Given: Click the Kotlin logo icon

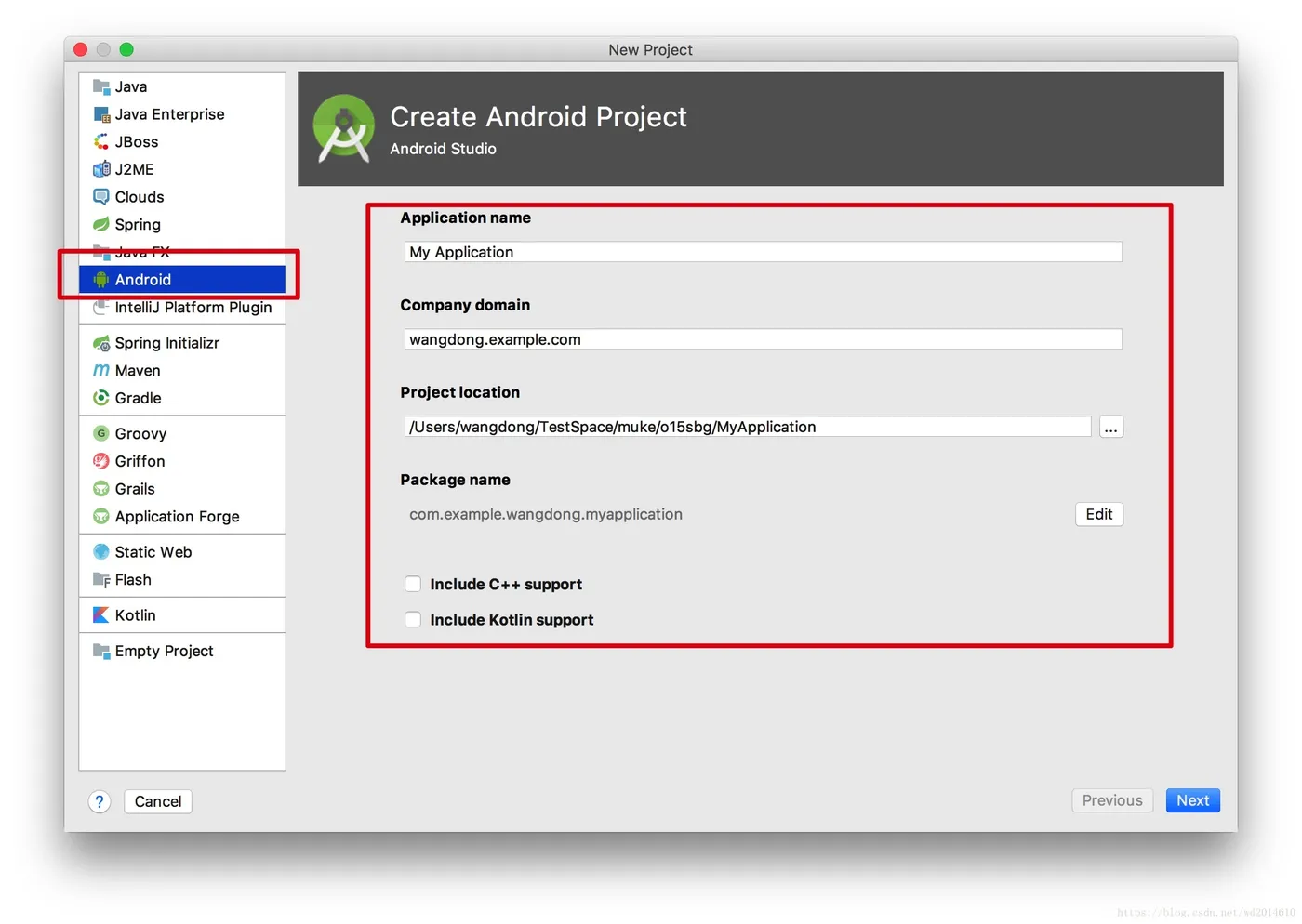Looking at the screenshot, I should [101, 615].
